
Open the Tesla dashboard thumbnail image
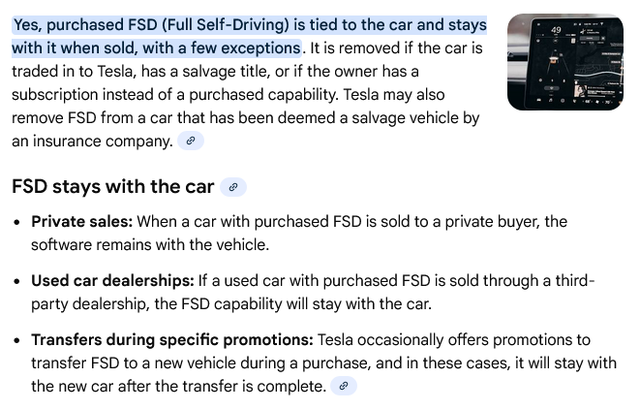point(565,61)
